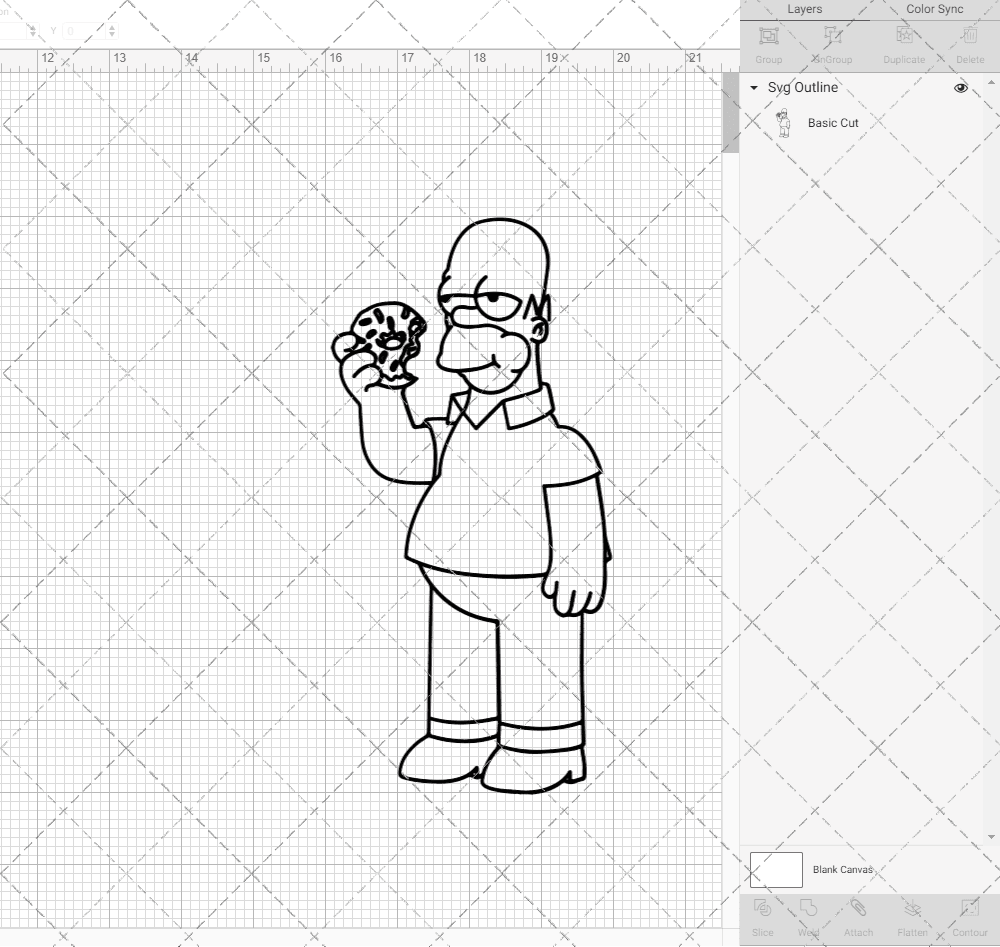The height and width of the screenshot is (947, 1000).
Task: Click the Y position stepper arrows
Action: (x=112, y=31)
